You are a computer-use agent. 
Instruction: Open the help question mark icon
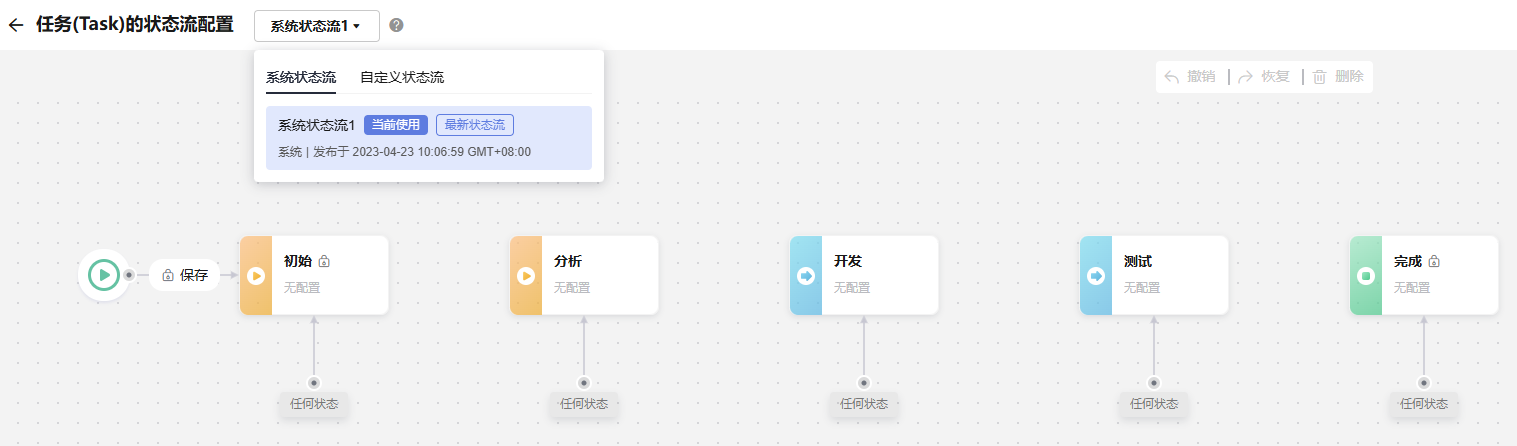(396, 25)
